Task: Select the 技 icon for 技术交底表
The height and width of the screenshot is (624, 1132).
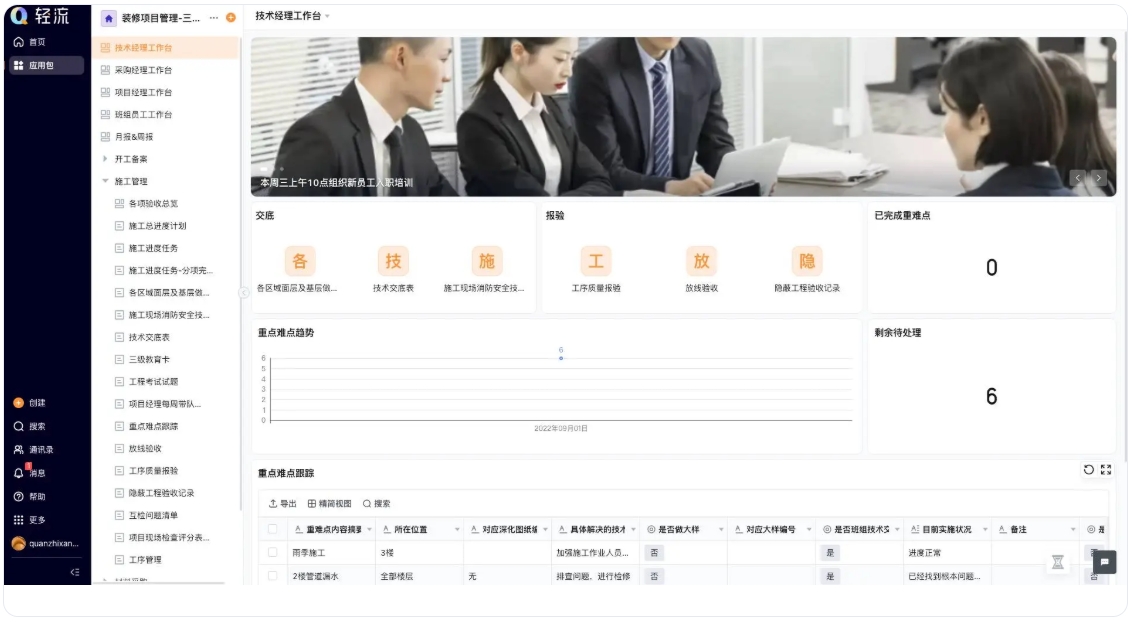Action: point(395,260)
